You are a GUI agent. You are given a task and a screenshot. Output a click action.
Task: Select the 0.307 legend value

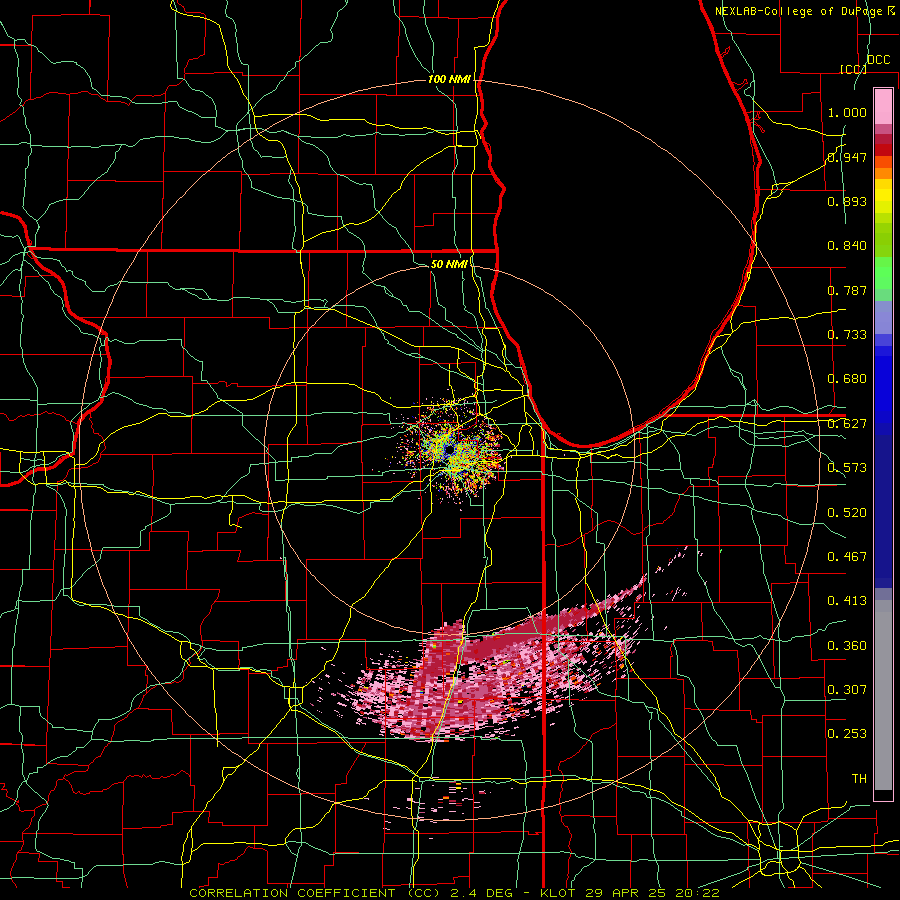(x=847, y=689)
